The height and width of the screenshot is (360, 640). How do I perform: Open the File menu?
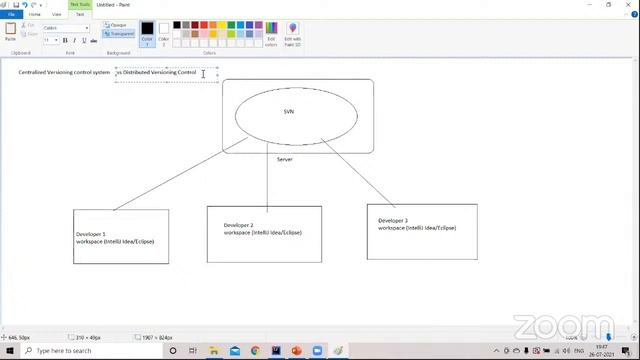11,14
